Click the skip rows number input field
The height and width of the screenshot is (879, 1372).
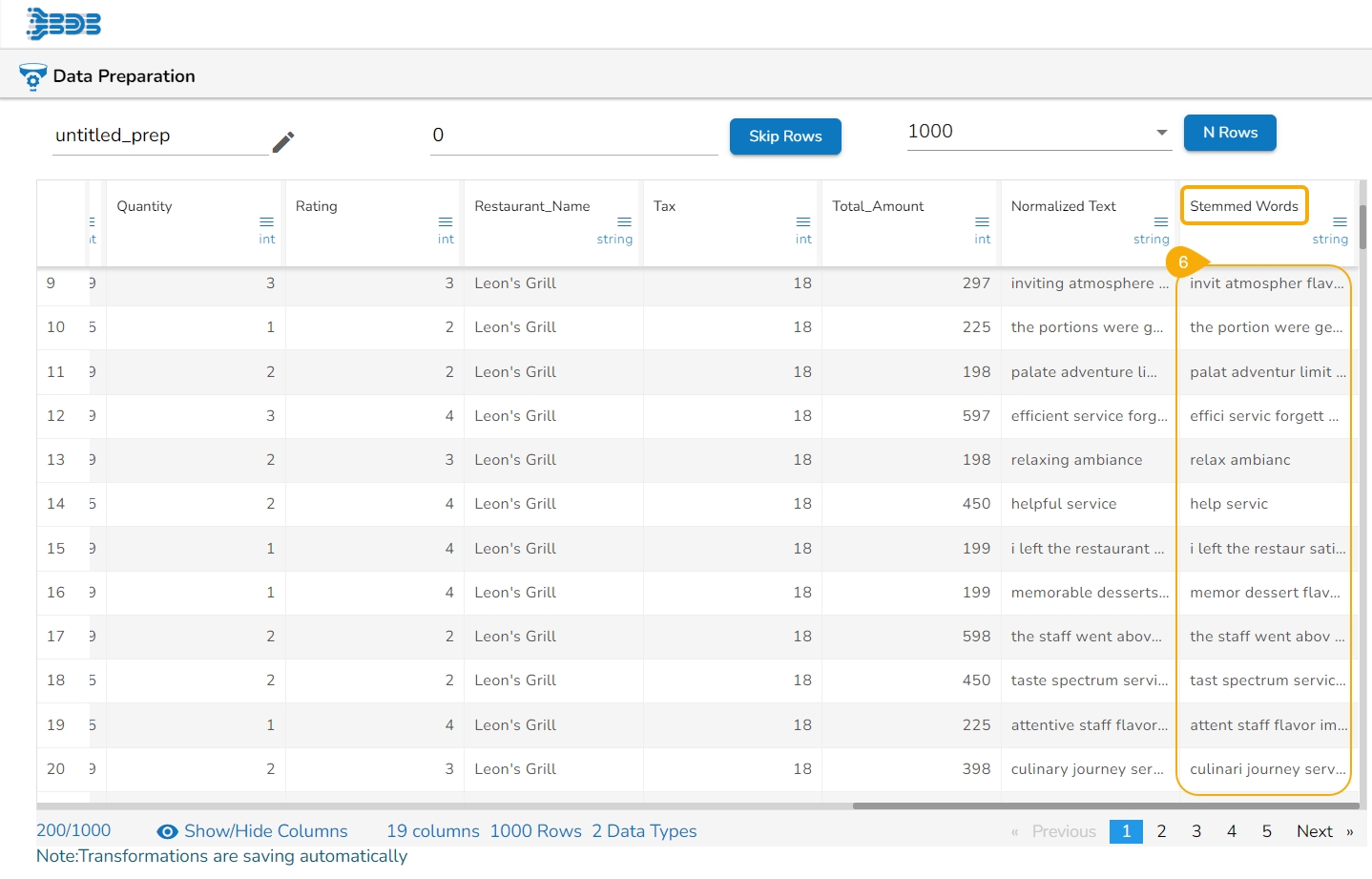tap(572, 136)
